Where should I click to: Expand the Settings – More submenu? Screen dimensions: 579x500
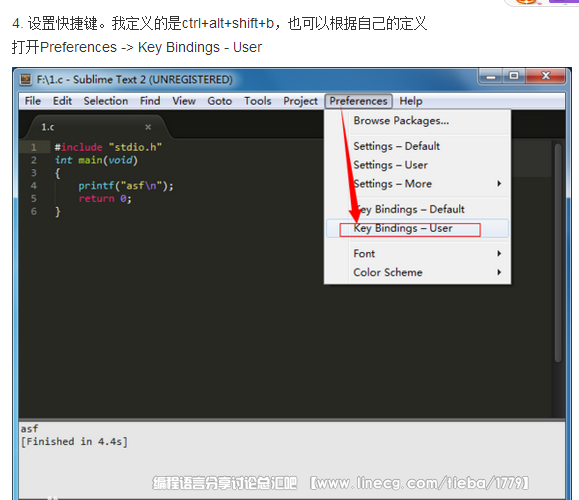click(418, 184)
